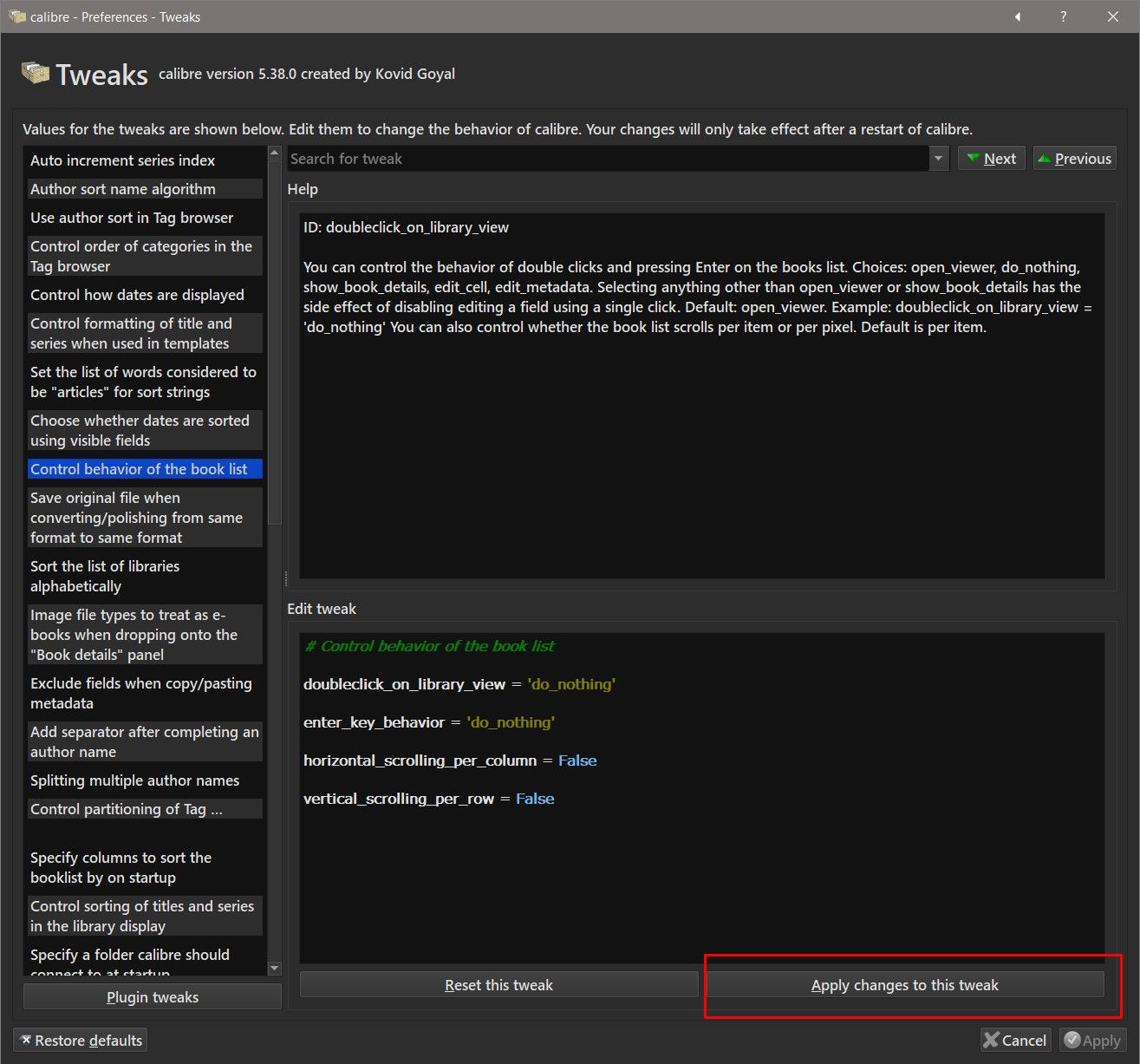Viewport: 1140px width, 1064px height.
Task: Select Control behavior of the book list
Action: (145, 469)
